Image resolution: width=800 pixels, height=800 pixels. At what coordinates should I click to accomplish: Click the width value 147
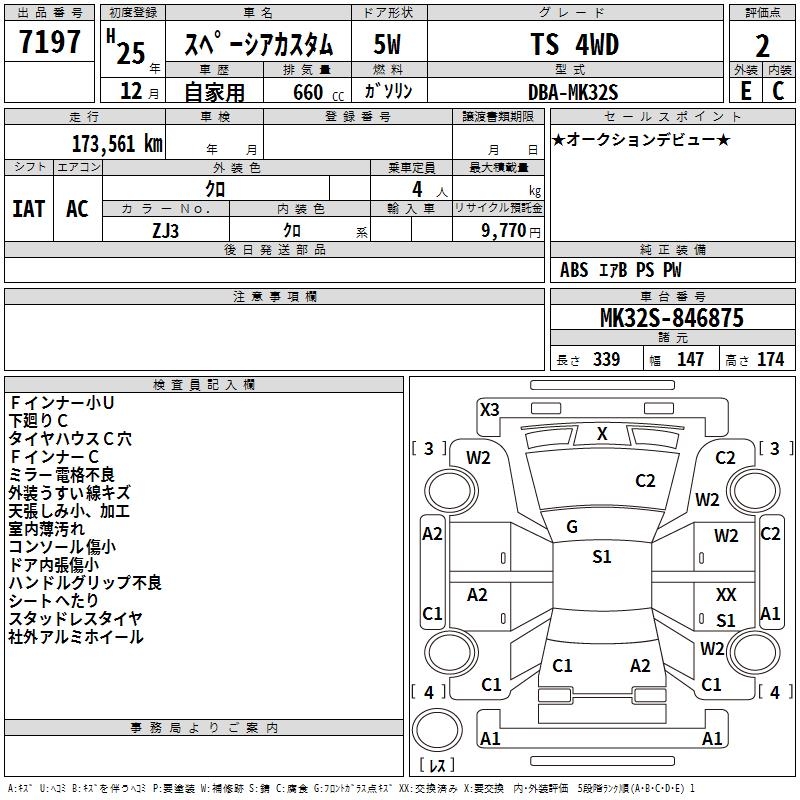[x=690, y=359]
